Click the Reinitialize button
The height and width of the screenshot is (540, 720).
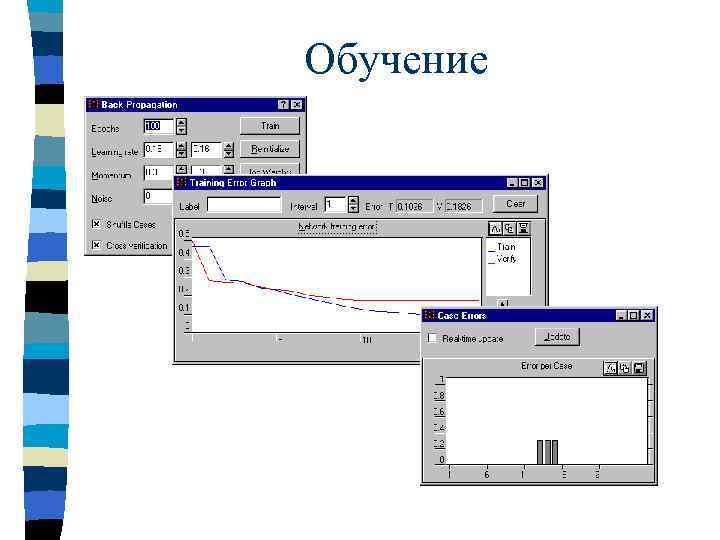270,149
